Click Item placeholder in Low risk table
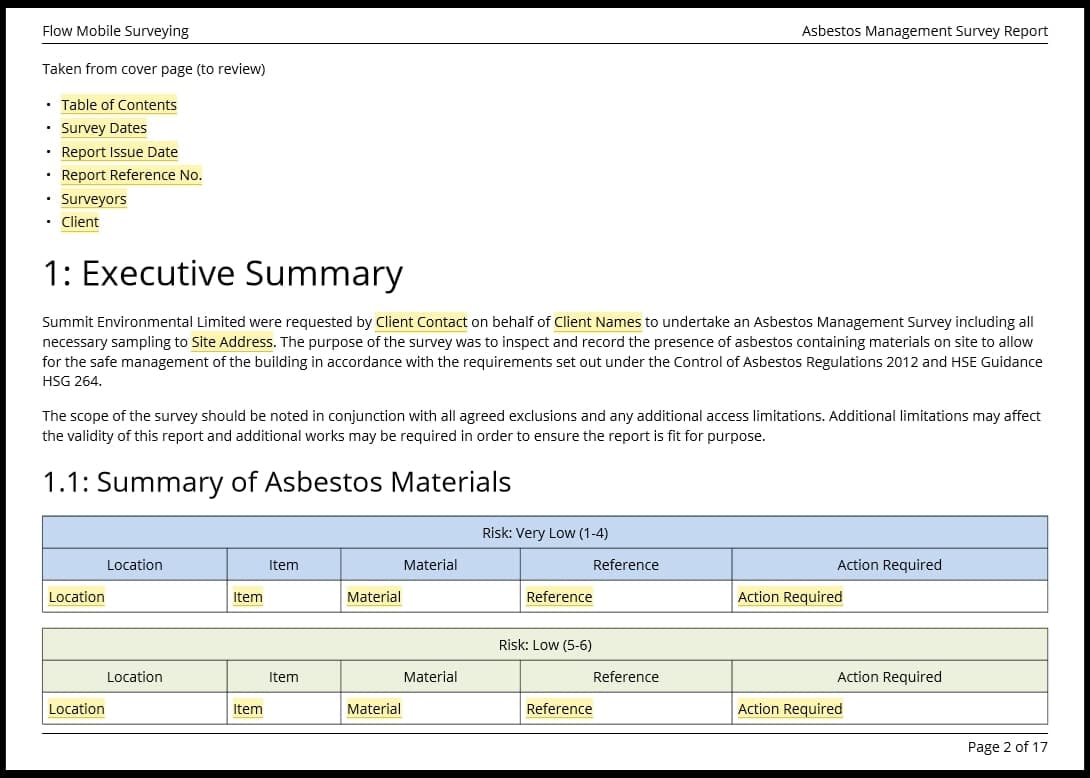 point(247,708)
